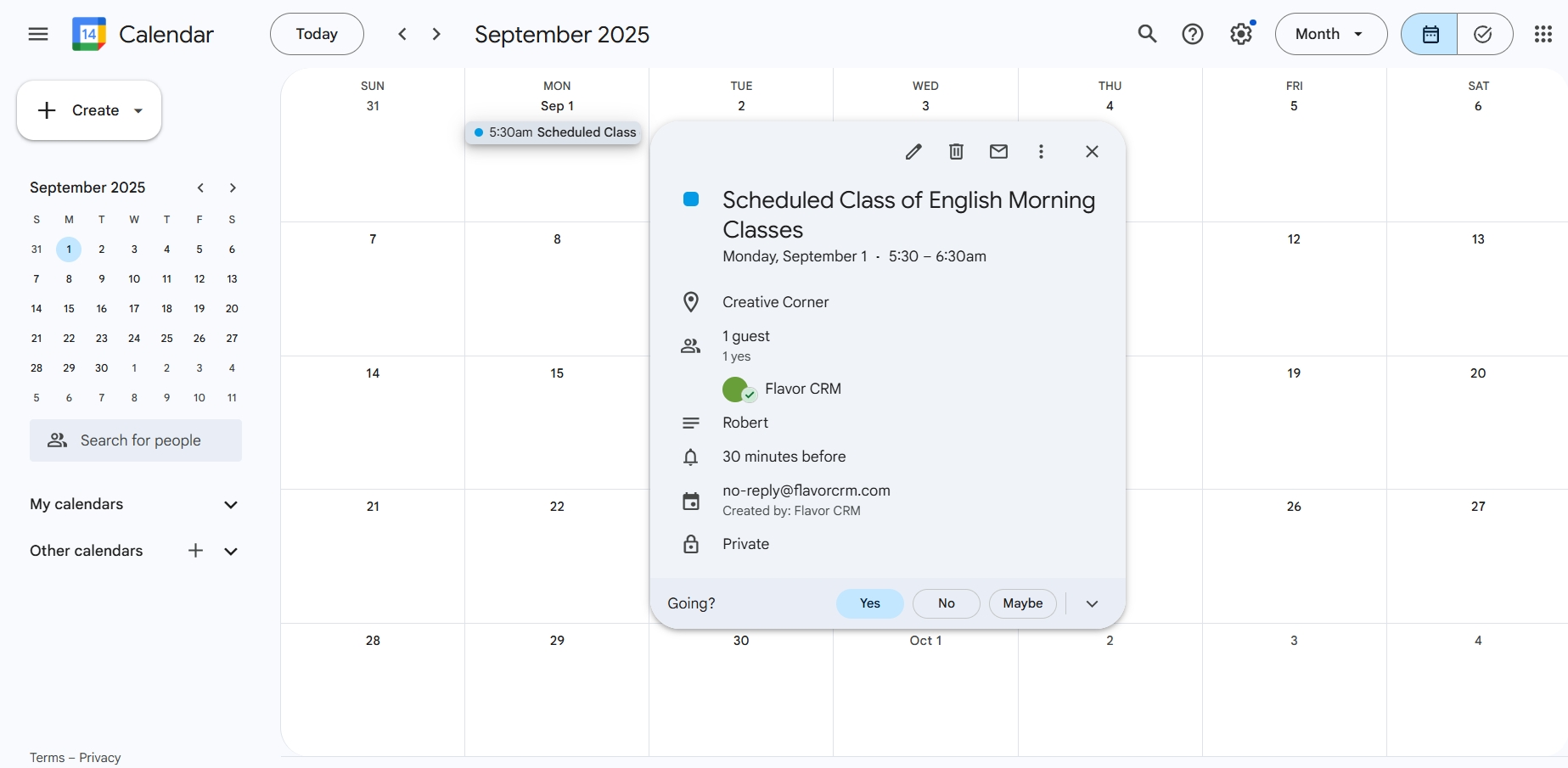The width and height of the screenshot is (1568, 768).
Task: RSVP Yes to the event
Action: click(x=869, y=603)
